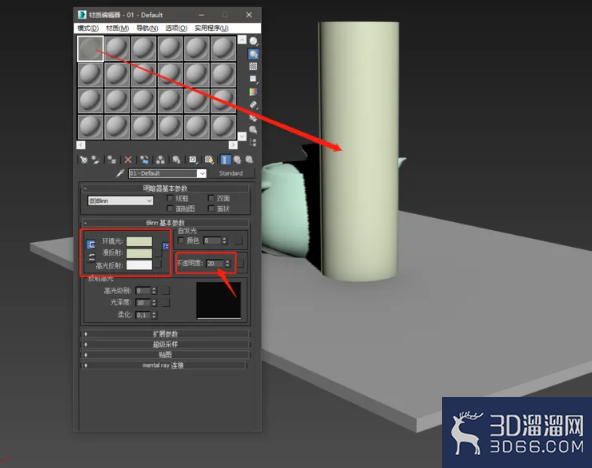
Task: Click Put to Library icon
Action: click(176, 160)
